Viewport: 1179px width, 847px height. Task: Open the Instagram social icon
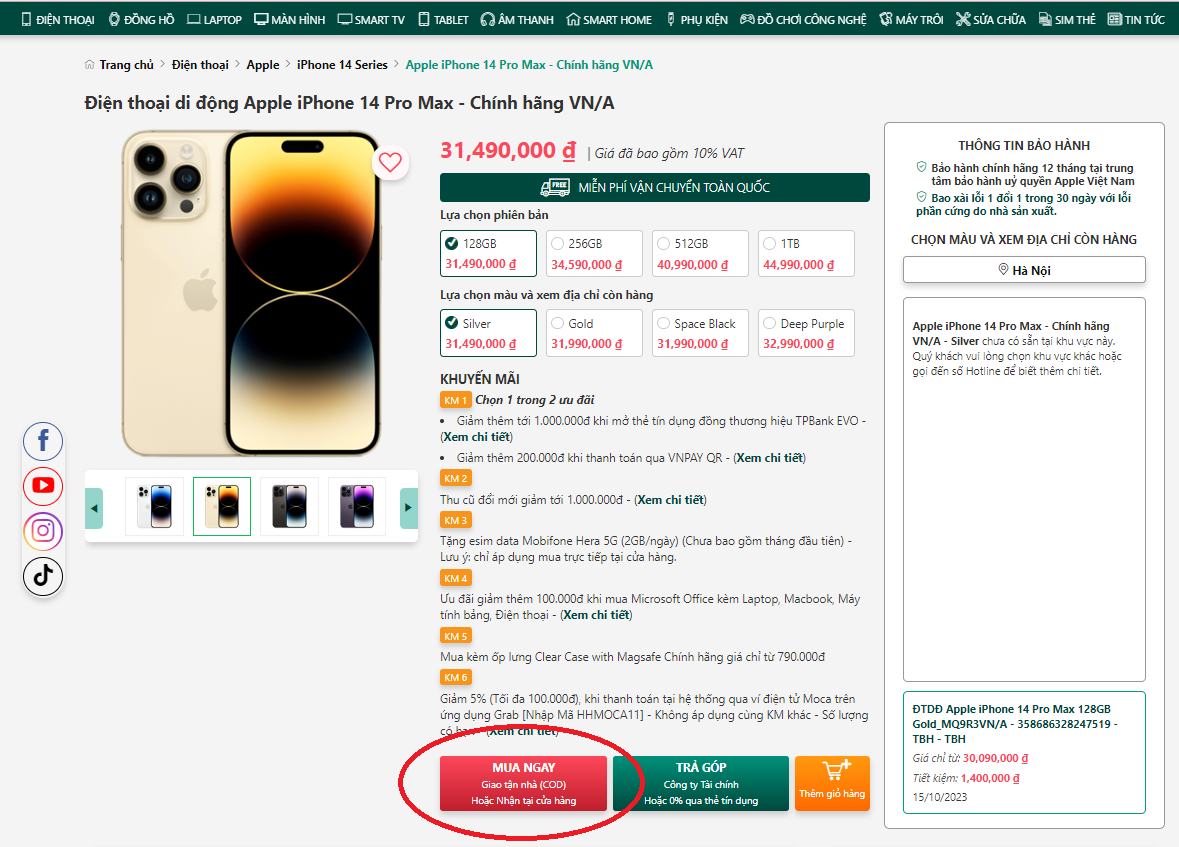43,531
